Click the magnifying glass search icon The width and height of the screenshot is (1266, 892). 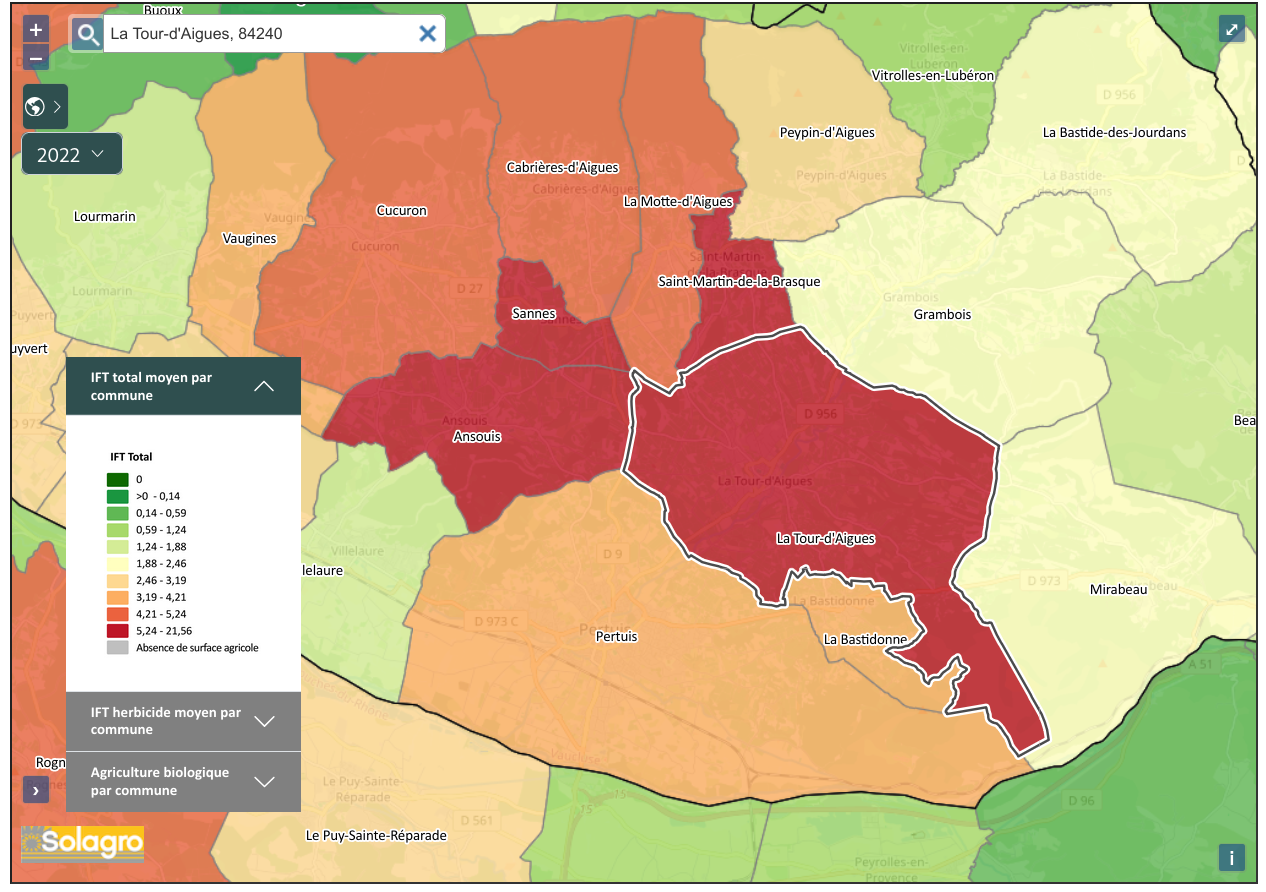88,34
